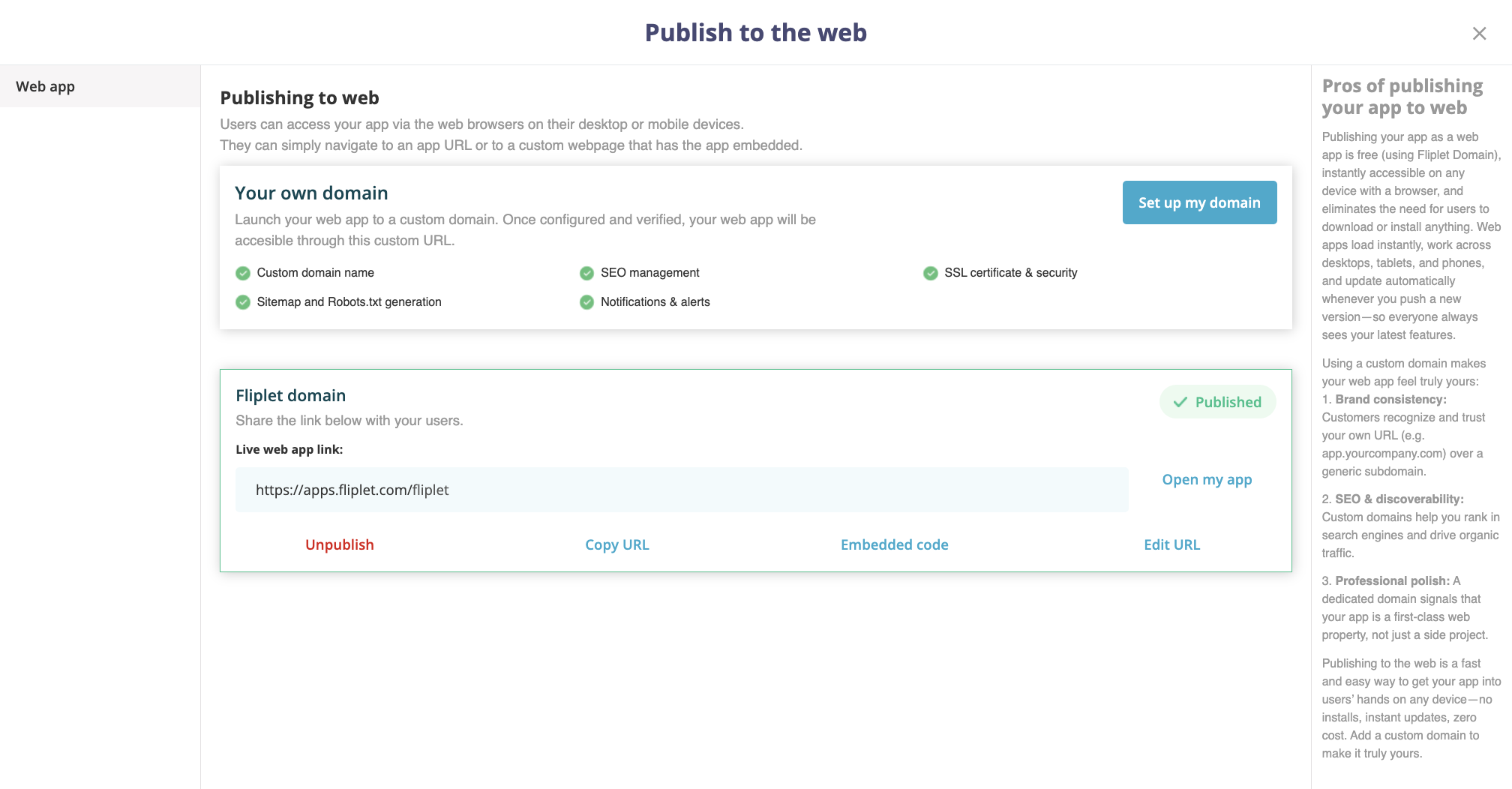Viewport: 1512px width, 789px height.
Task: Click the 'Brand consistency:' text in sidebar
Action: click(x=1390, y=400)
